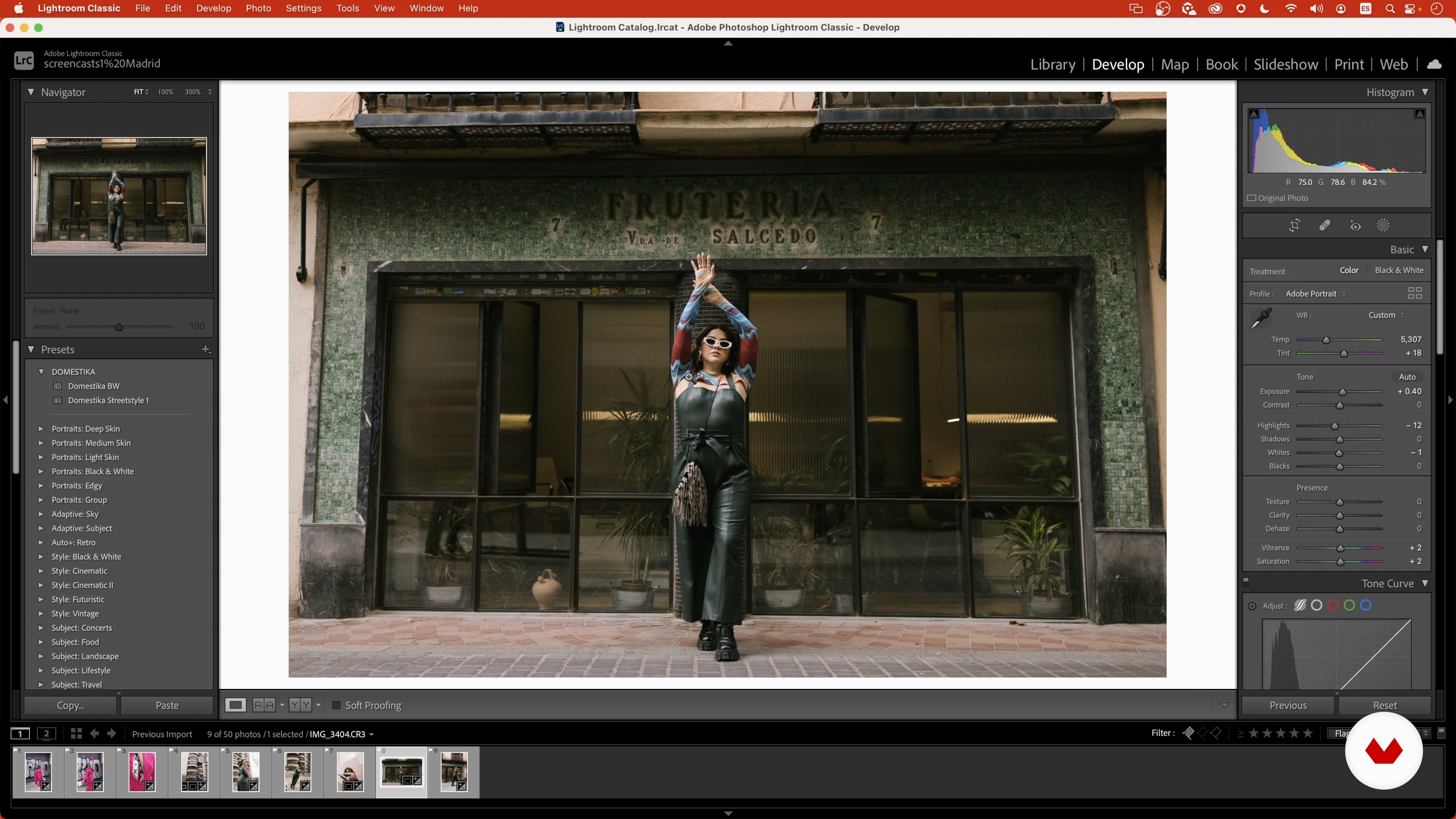
Task: Add a new preset with plus icon
Action: click(x=206, y=349)
